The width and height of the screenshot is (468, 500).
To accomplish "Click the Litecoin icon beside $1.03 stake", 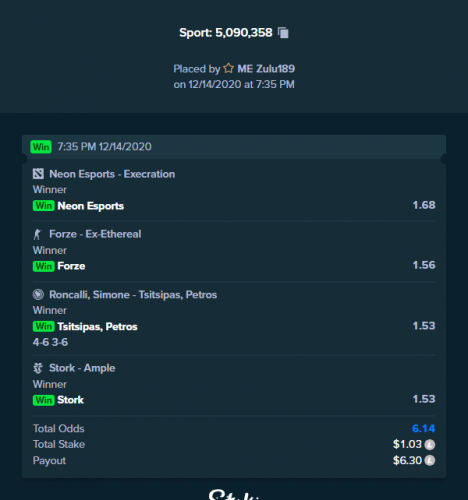I will click(x=430, y=444).
